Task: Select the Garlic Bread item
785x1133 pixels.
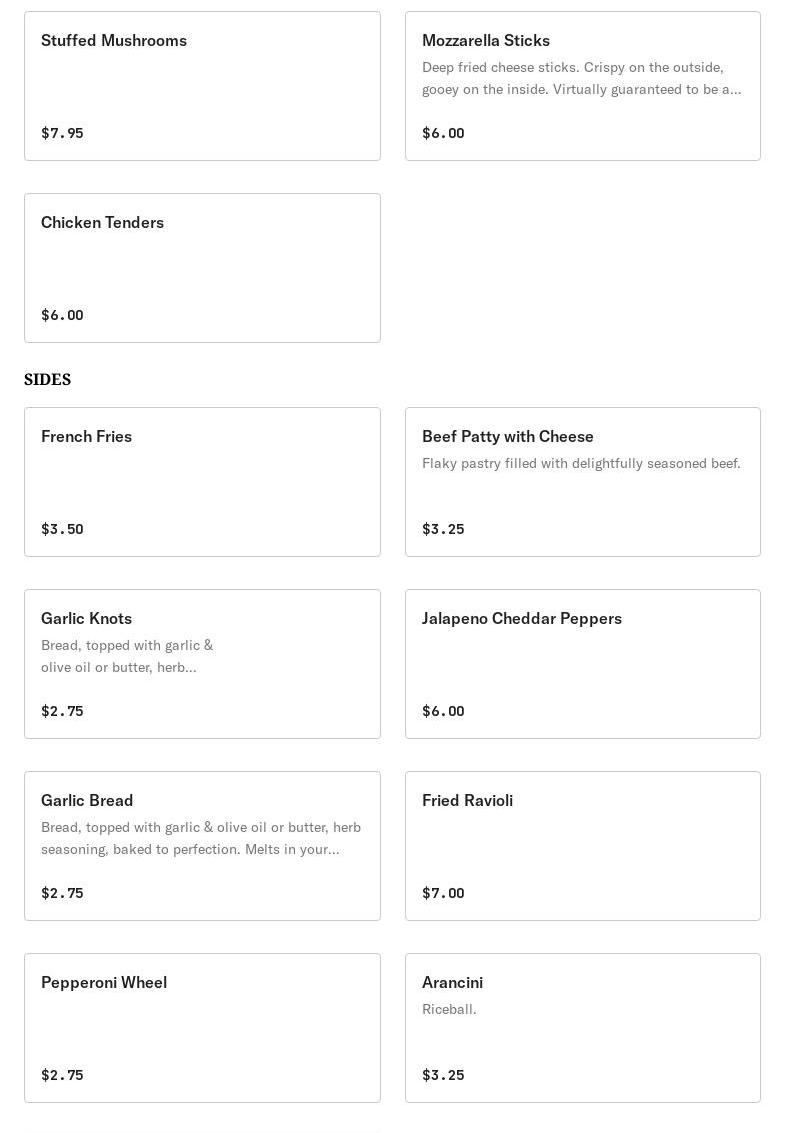Action: click(202, 846)
